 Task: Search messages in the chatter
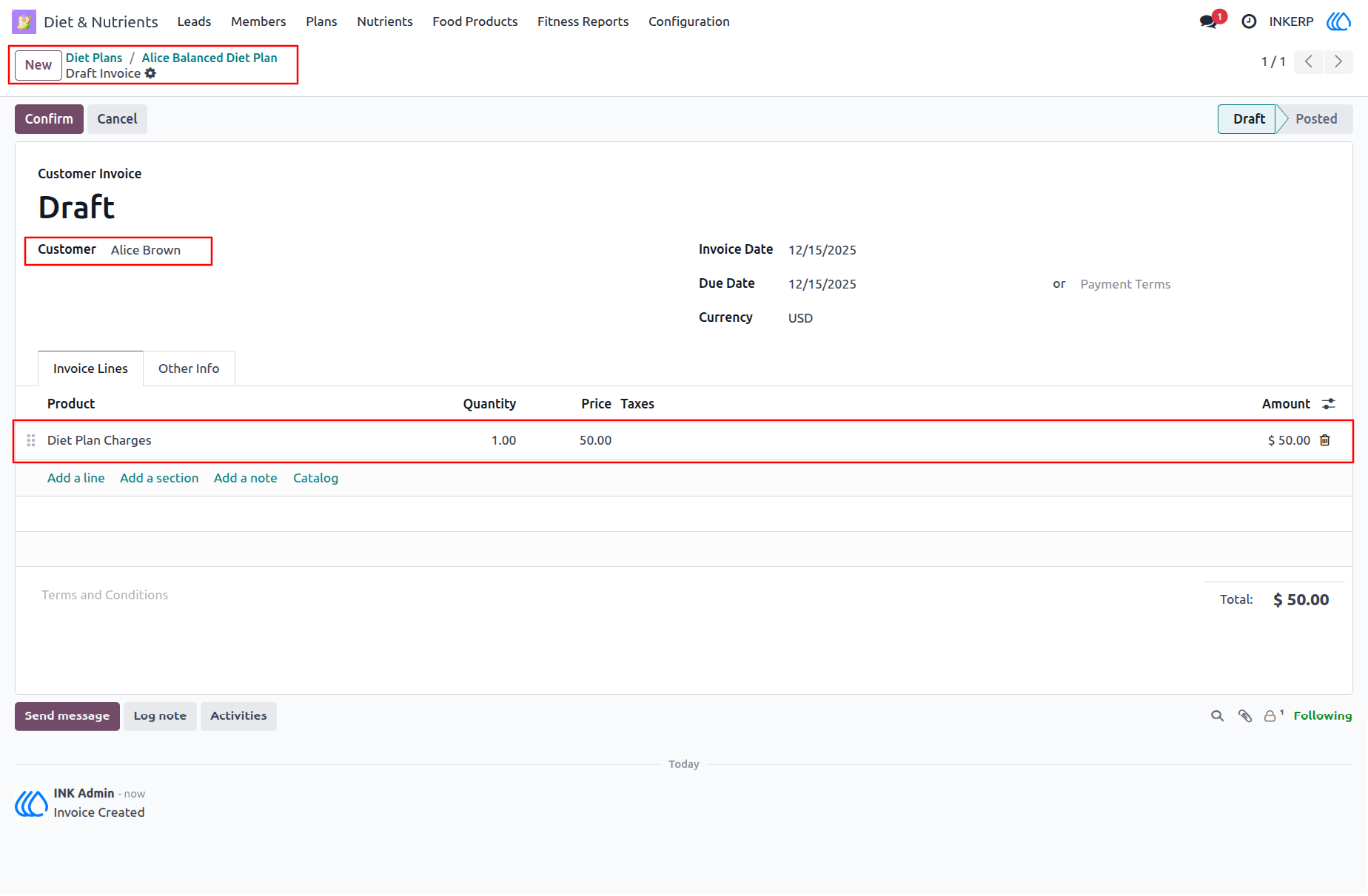[x=1217, y=716]
